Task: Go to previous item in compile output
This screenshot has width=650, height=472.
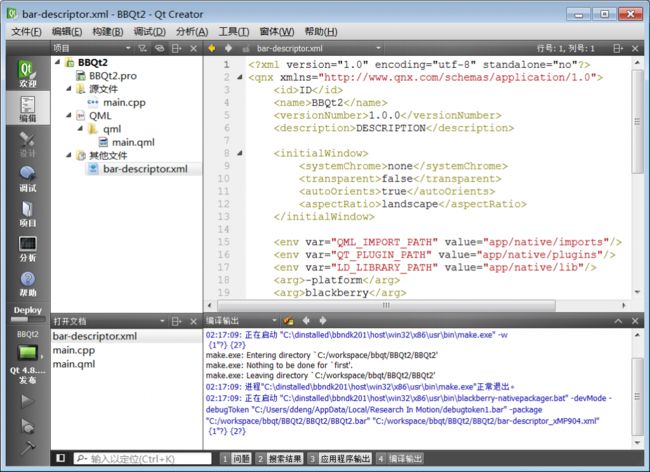Action: point(306,320)
